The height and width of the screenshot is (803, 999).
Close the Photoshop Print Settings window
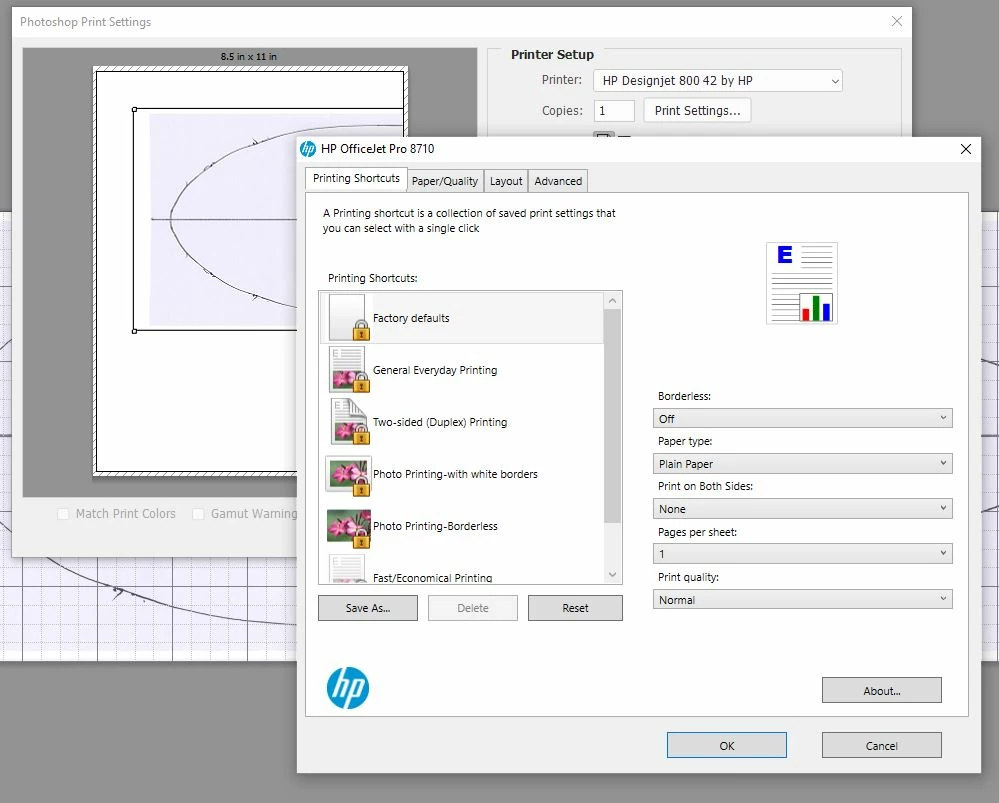[896, 21]
